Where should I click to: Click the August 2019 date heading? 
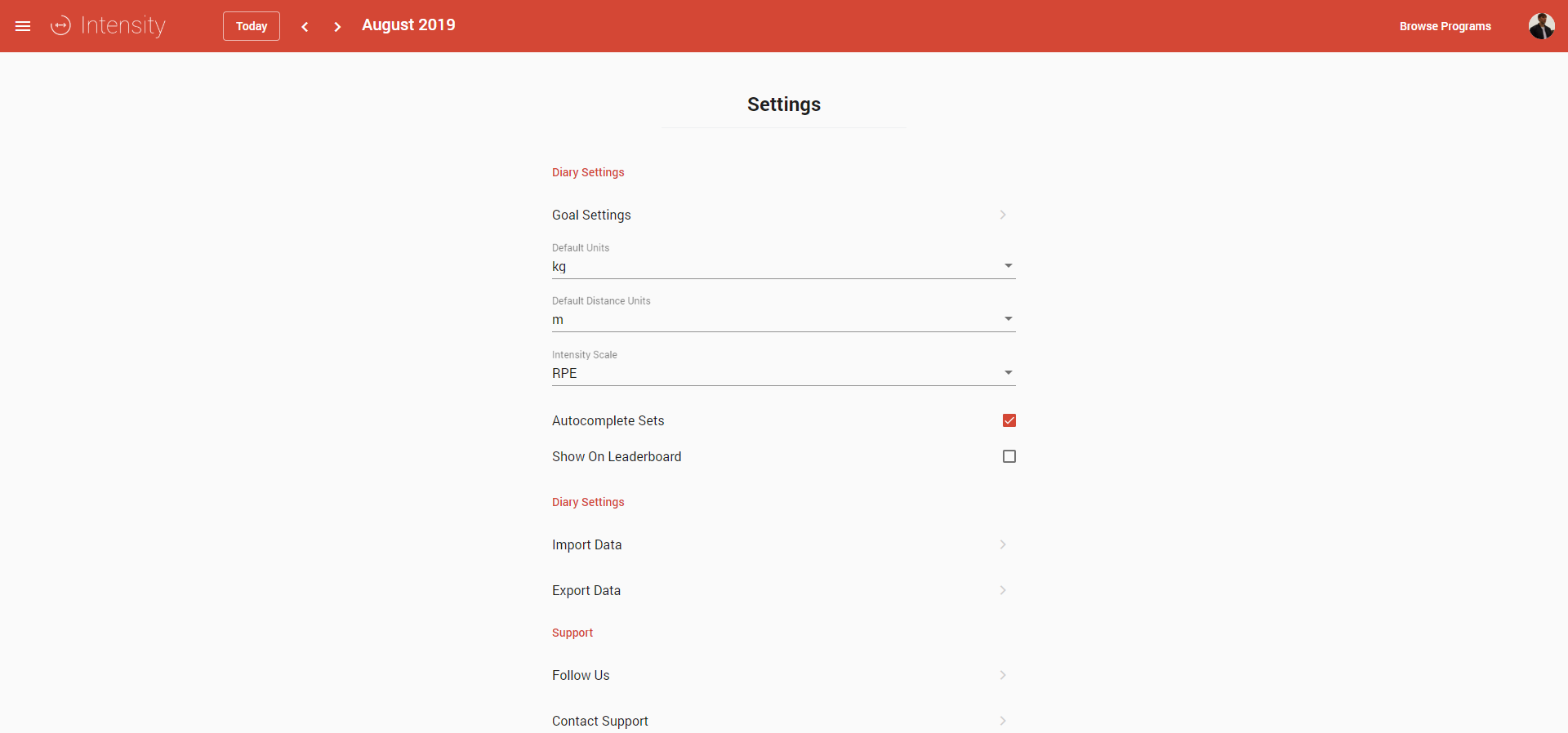pyautogui.click(x=408, y=25)
